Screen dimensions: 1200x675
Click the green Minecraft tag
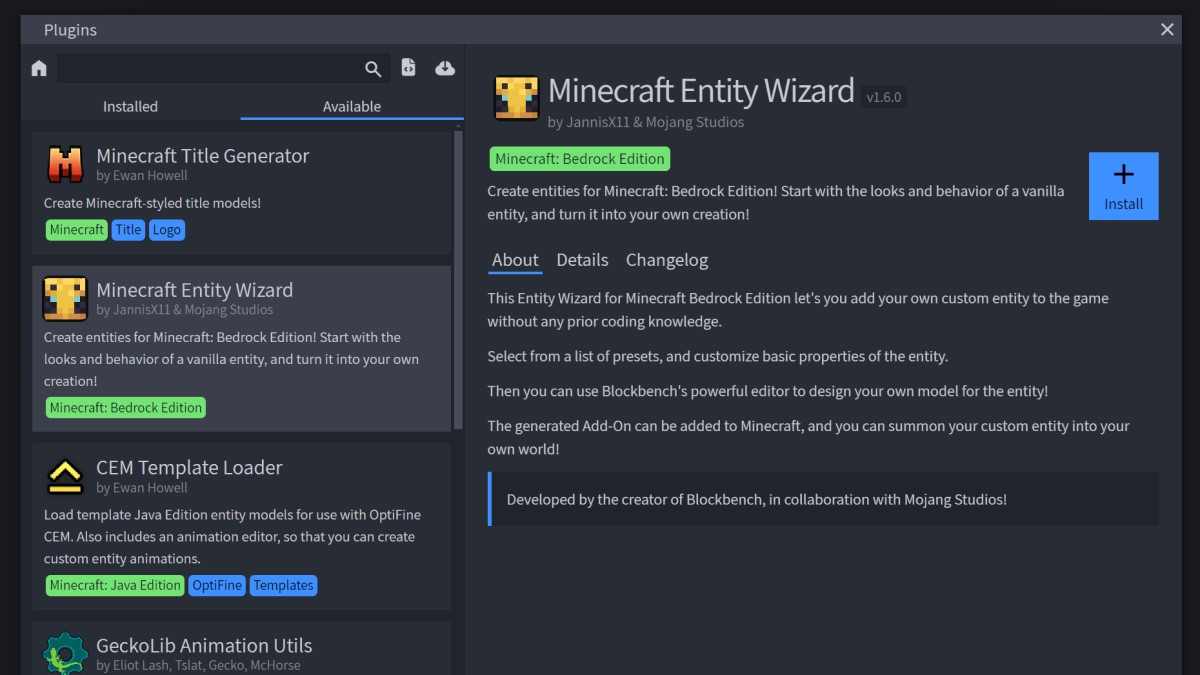[x=77, y=230]
